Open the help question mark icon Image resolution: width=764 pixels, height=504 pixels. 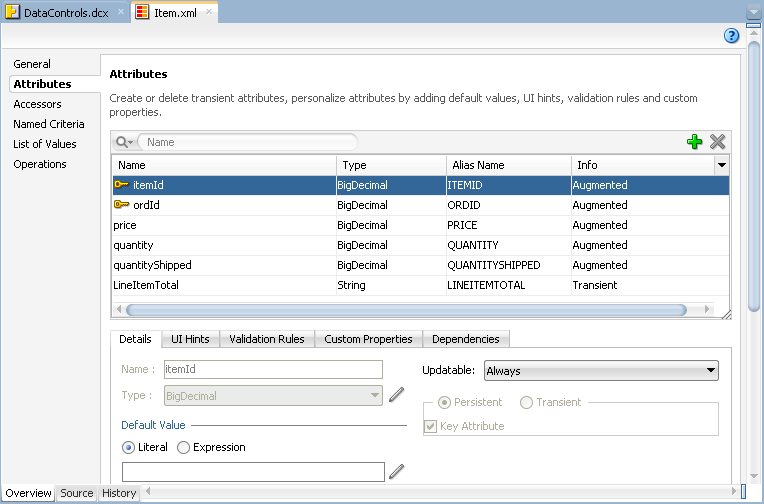(x=731, y=36)
